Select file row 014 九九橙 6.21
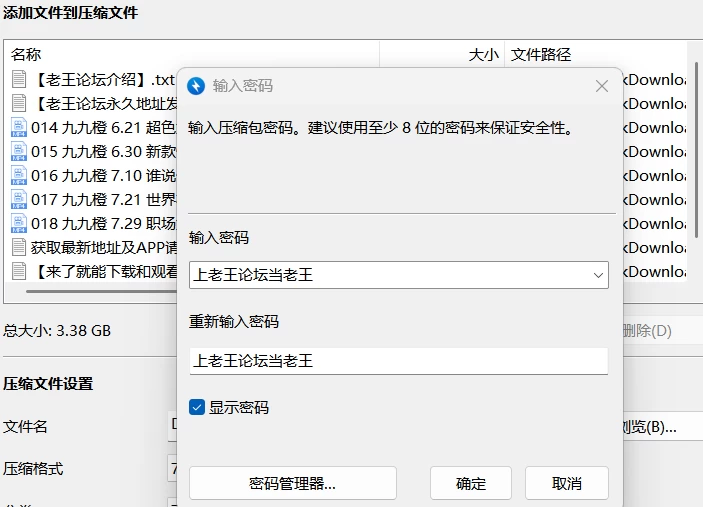This screenshot has width=703, height=507. 93,127
